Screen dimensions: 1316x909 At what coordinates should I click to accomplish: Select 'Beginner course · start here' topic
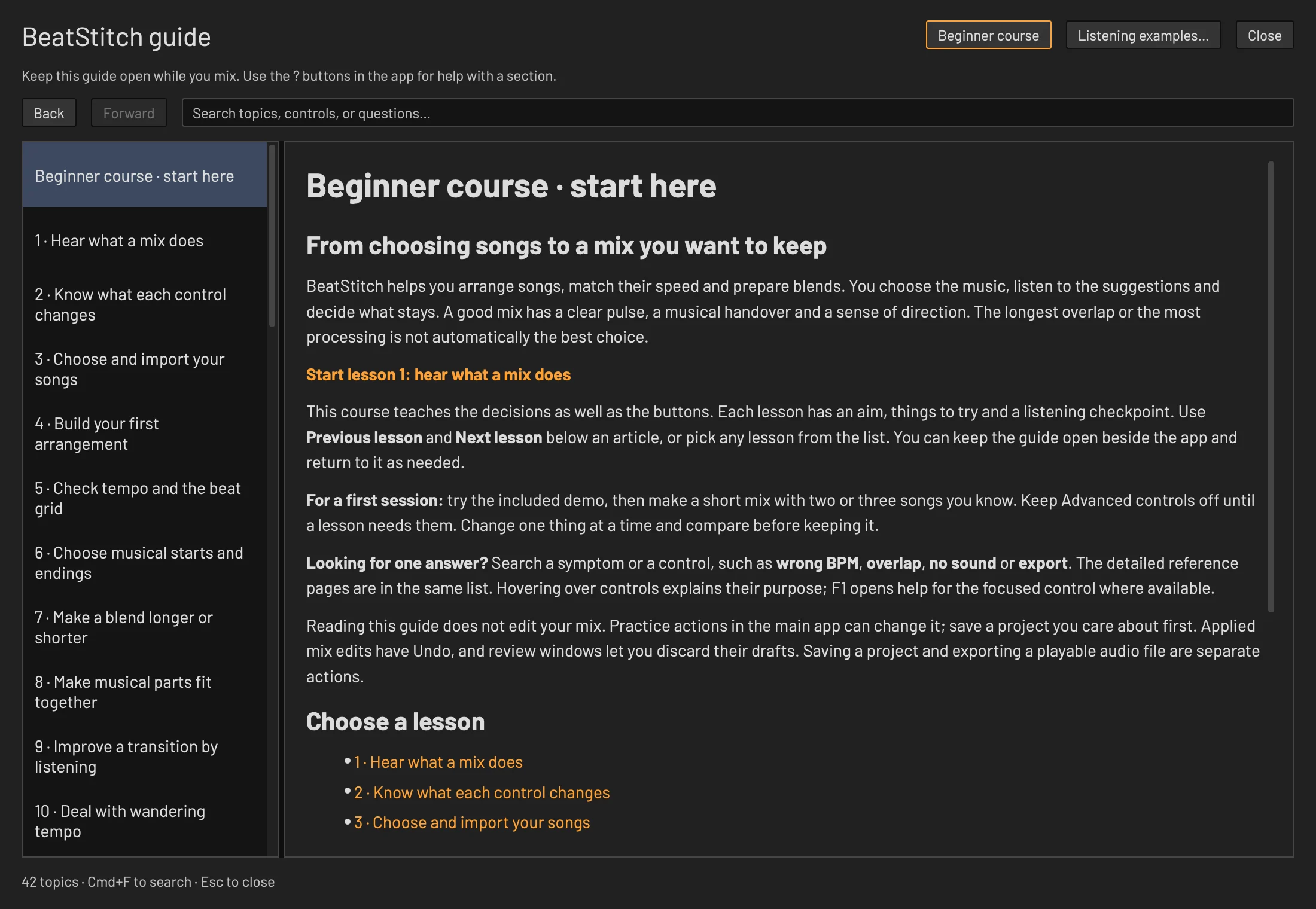145,176
